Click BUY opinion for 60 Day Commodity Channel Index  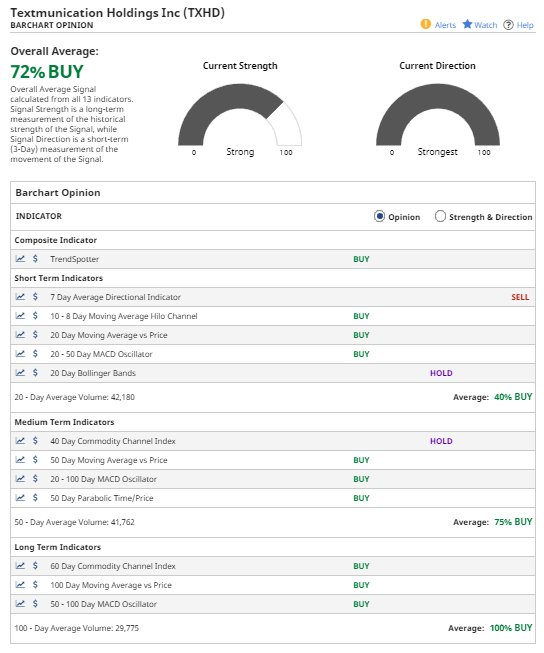tap(361, 566)
